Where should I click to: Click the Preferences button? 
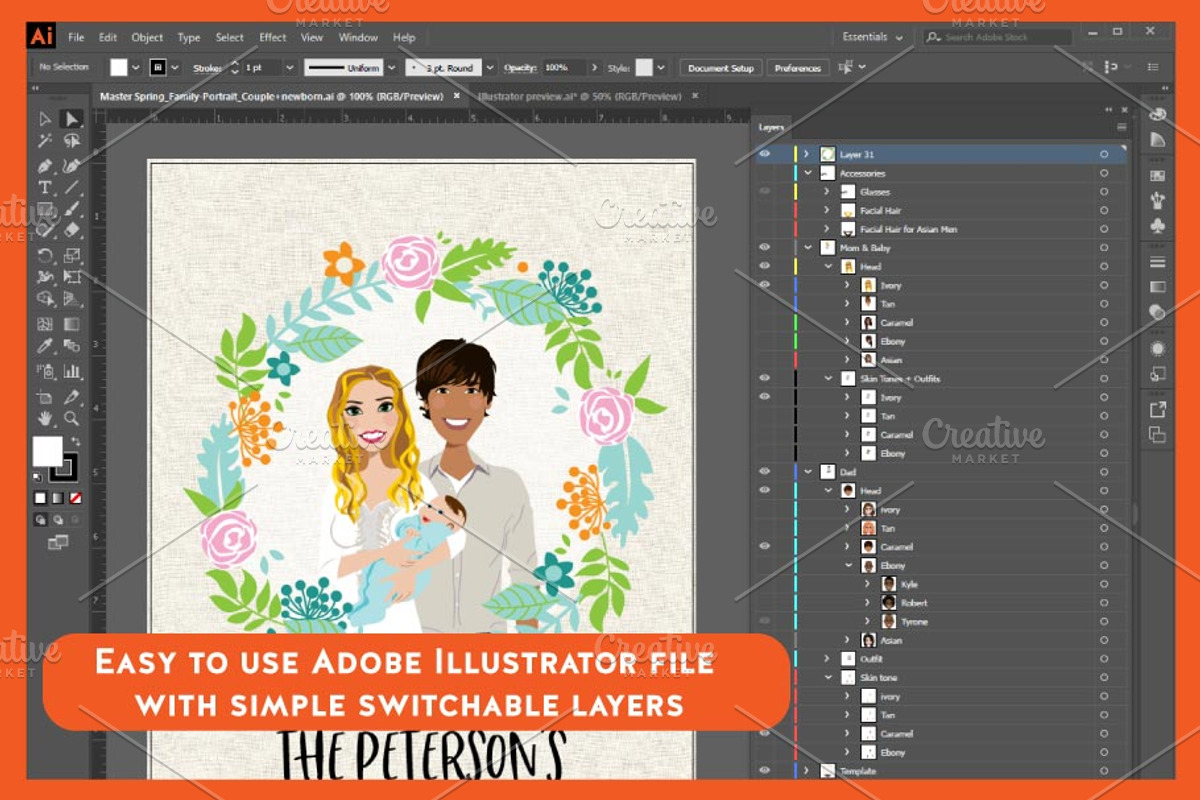click(797, 68)
